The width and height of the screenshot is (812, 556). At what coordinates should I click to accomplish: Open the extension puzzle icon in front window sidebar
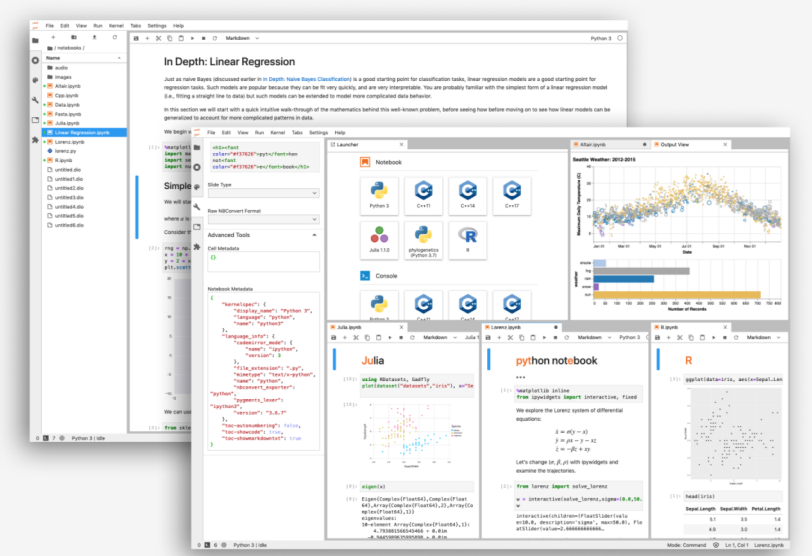[x=197, y=247]
